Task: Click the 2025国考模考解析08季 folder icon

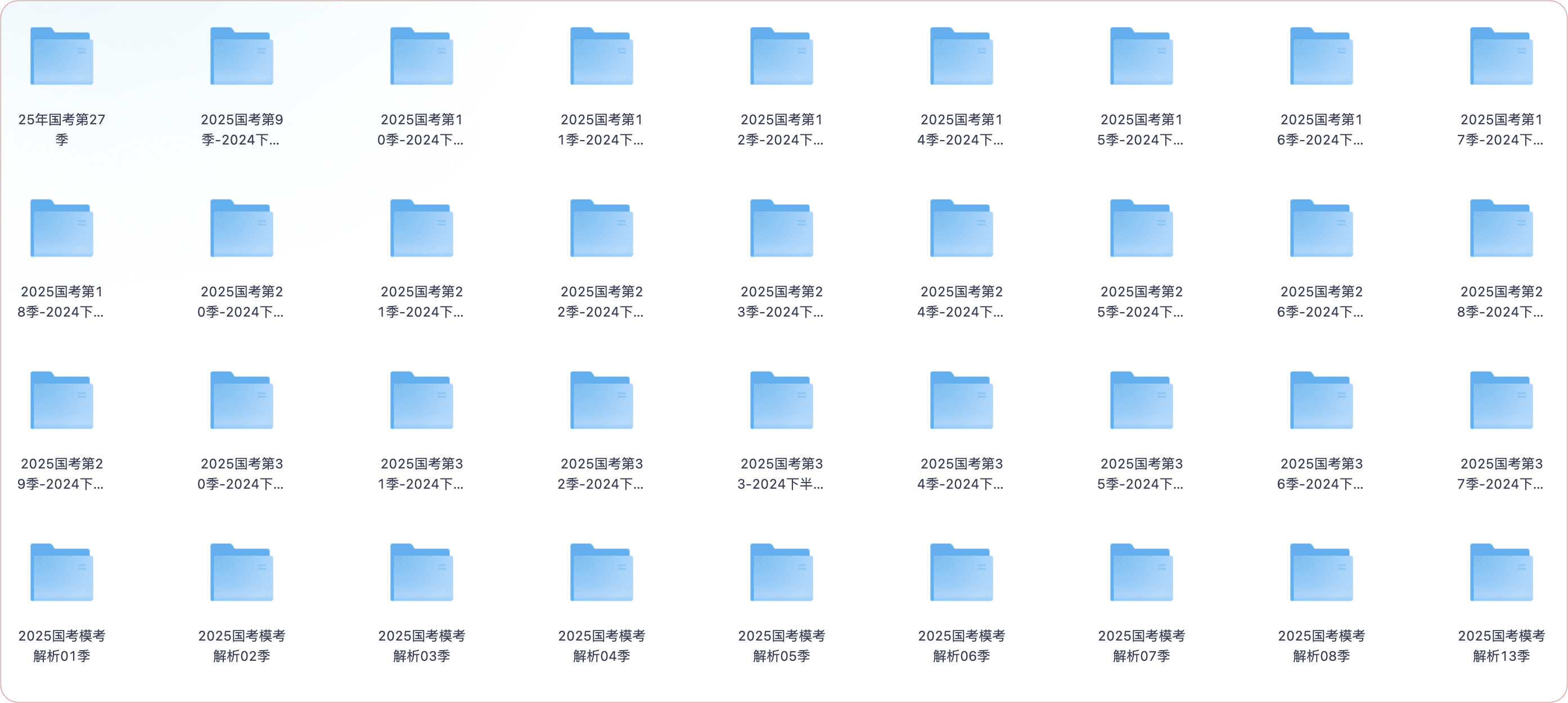Action: (x=1322, y=573)
